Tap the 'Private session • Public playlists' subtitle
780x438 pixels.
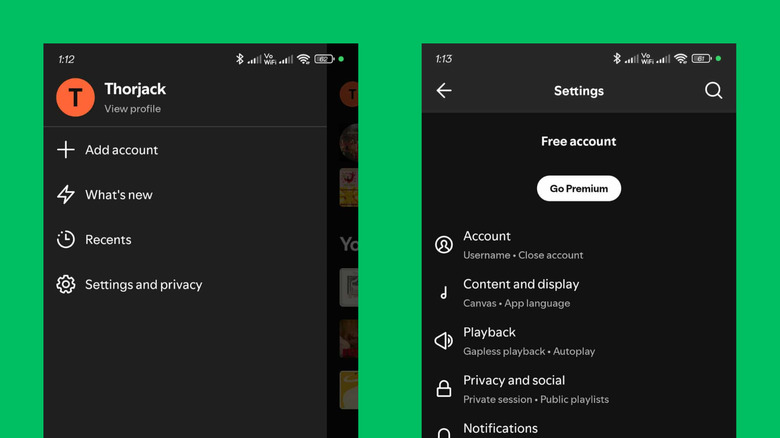pos(536,399)
